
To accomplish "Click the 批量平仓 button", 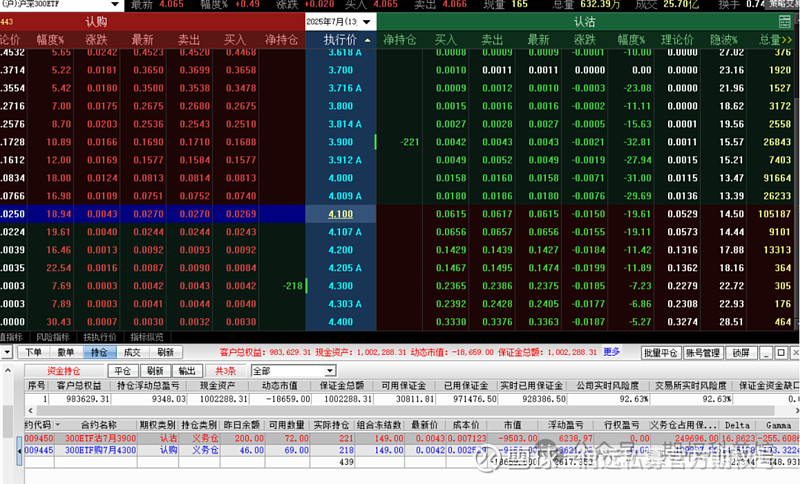I will click(660, 352).
